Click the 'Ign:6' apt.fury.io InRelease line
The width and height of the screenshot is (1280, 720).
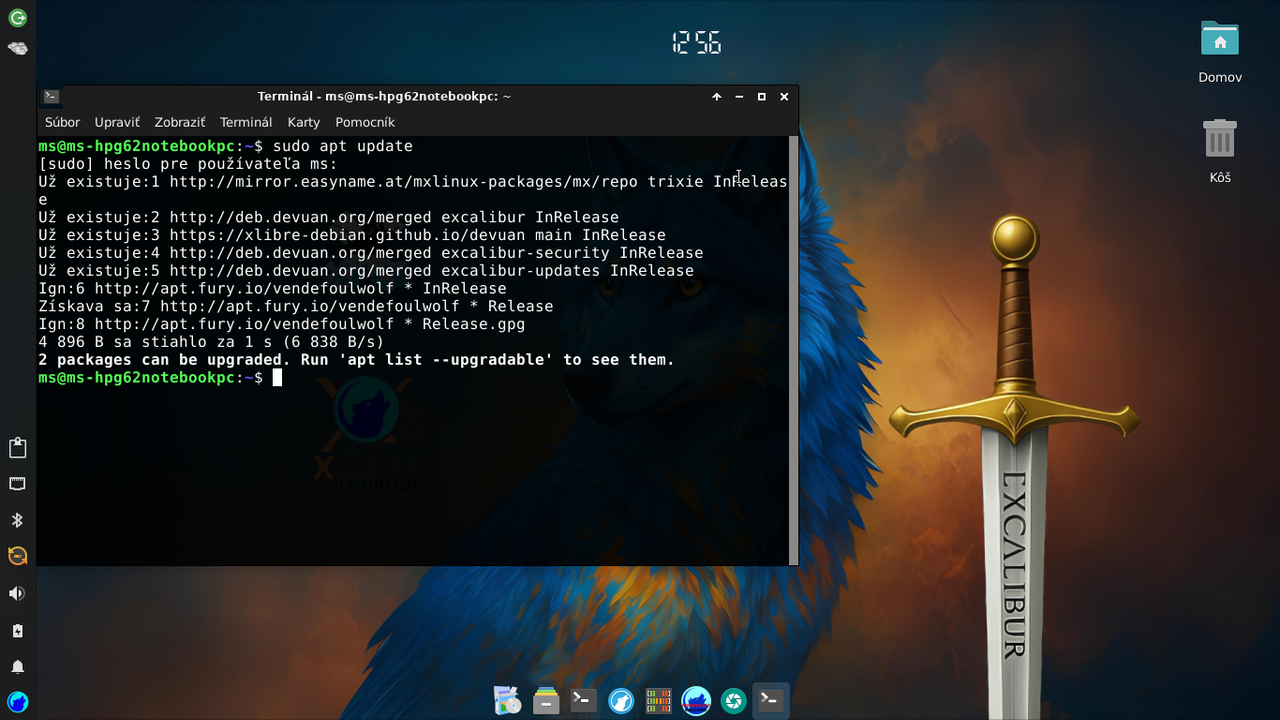pyautogui.click(x=273, y=289)
